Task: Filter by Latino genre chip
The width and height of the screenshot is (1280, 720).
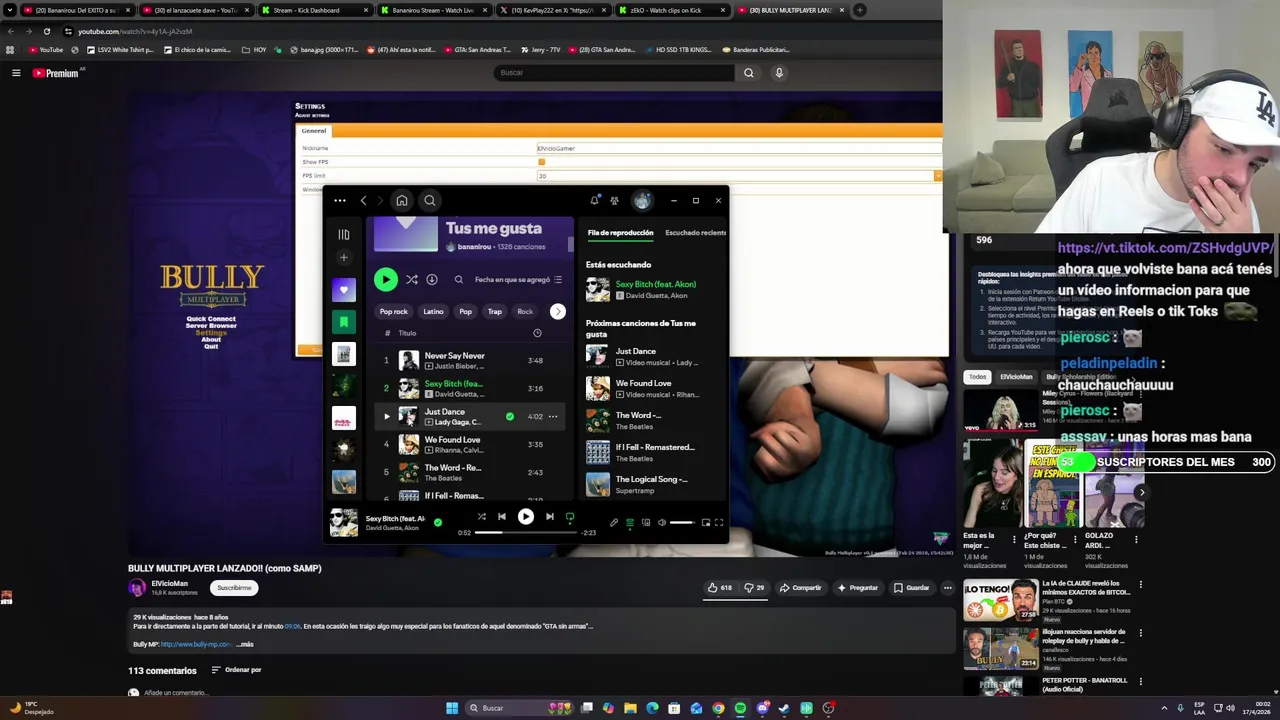Action: 433,311
